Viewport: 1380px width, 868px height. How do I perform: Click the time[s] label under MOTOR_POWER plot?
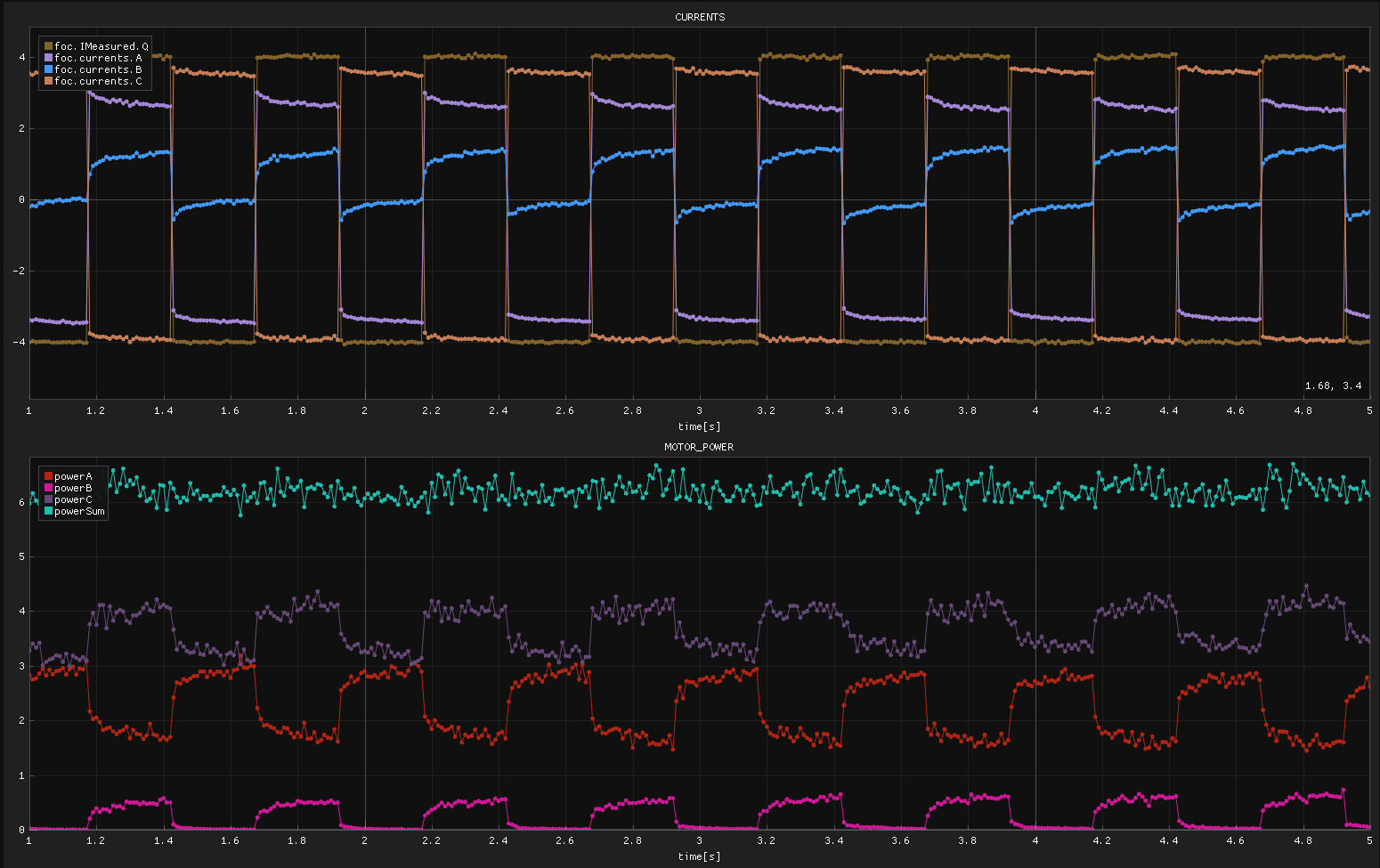pos(699,856)
